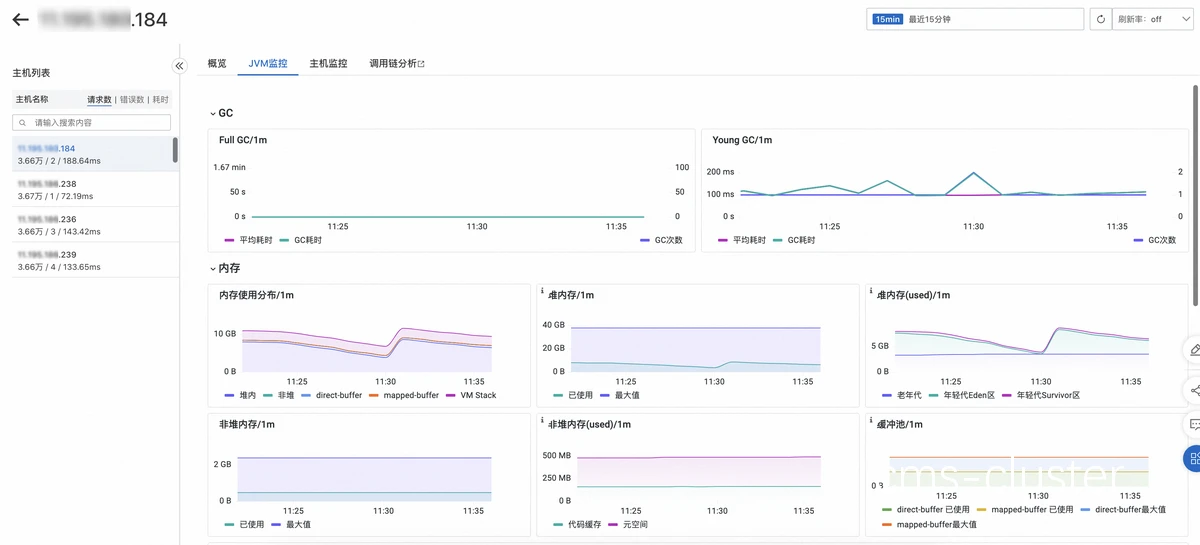
Task: Click the info icon beside 堆内存/1m
Action: 542,292
